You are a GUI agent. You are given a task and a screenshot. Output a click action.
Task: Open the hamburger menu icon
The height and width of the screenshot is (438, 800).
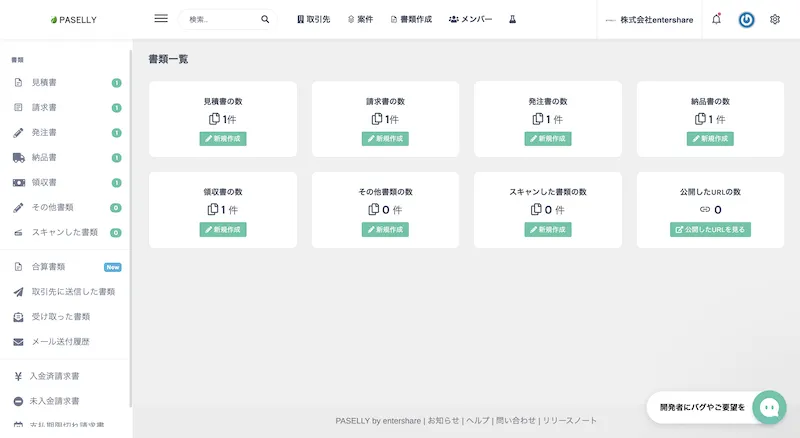click(x=160, y=19)
